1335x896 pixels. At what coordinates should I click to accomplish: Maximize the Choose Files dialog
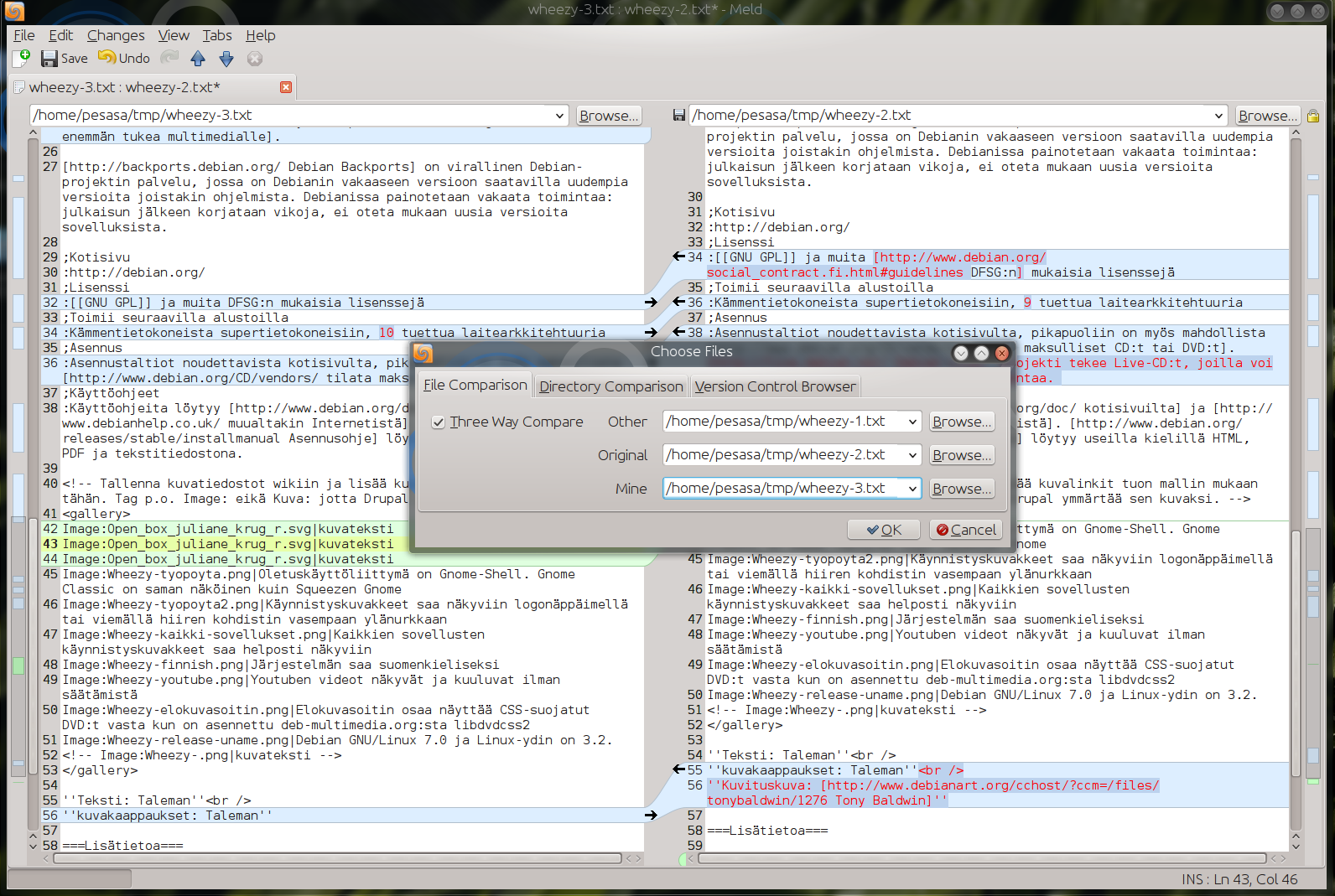(x=981, y=353)
